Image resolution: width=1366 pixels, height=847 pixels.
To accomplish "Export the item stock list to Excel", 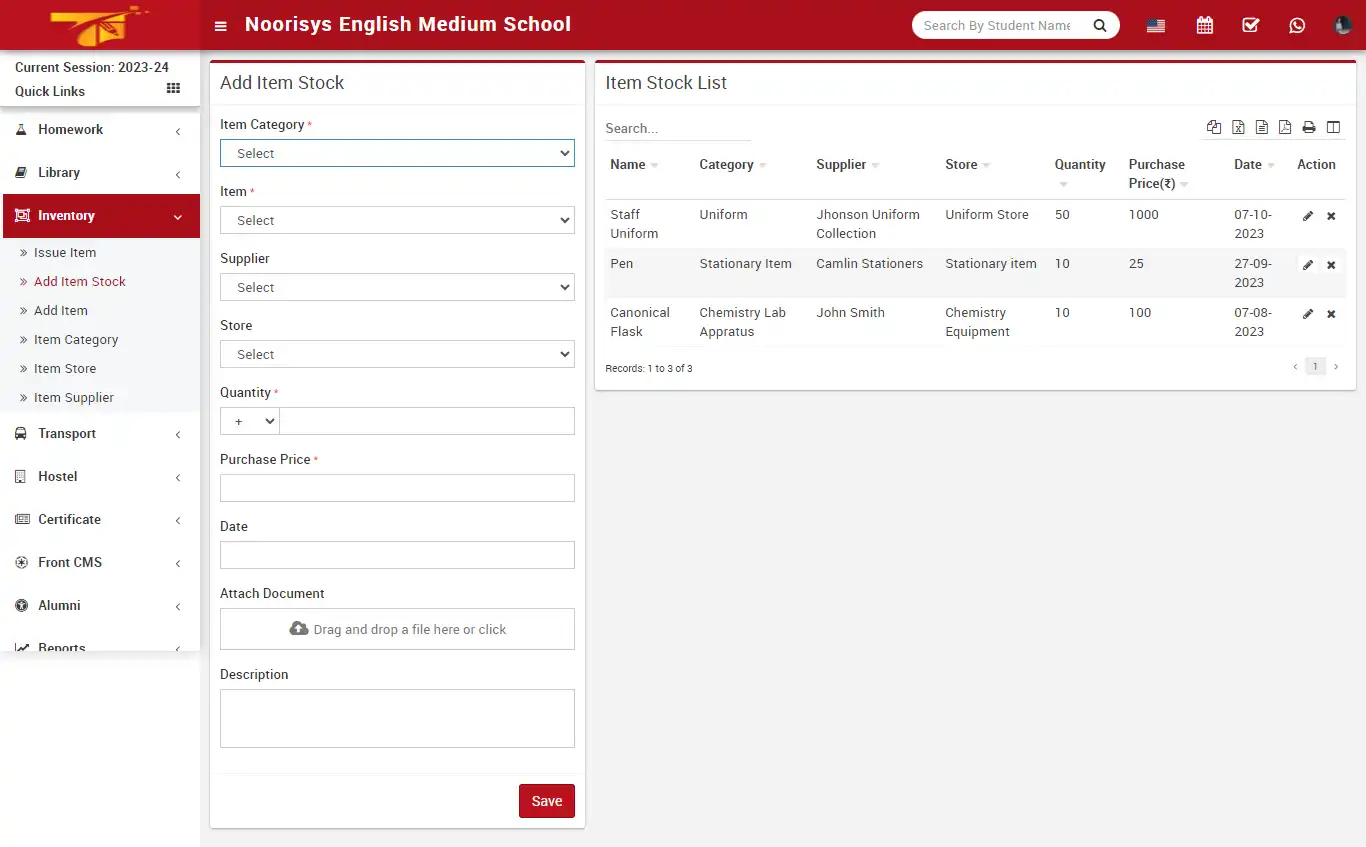I will 1238,127.
